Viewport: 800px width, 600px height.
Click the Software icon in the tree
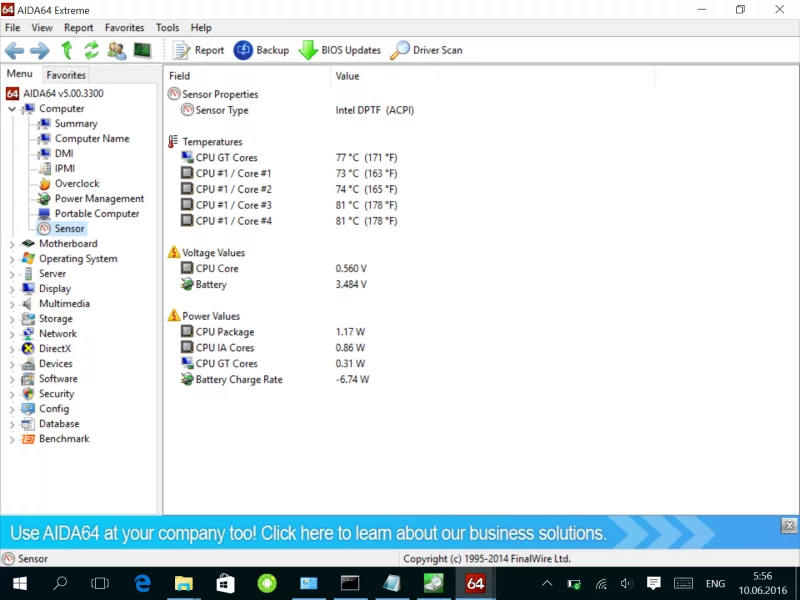28,379
